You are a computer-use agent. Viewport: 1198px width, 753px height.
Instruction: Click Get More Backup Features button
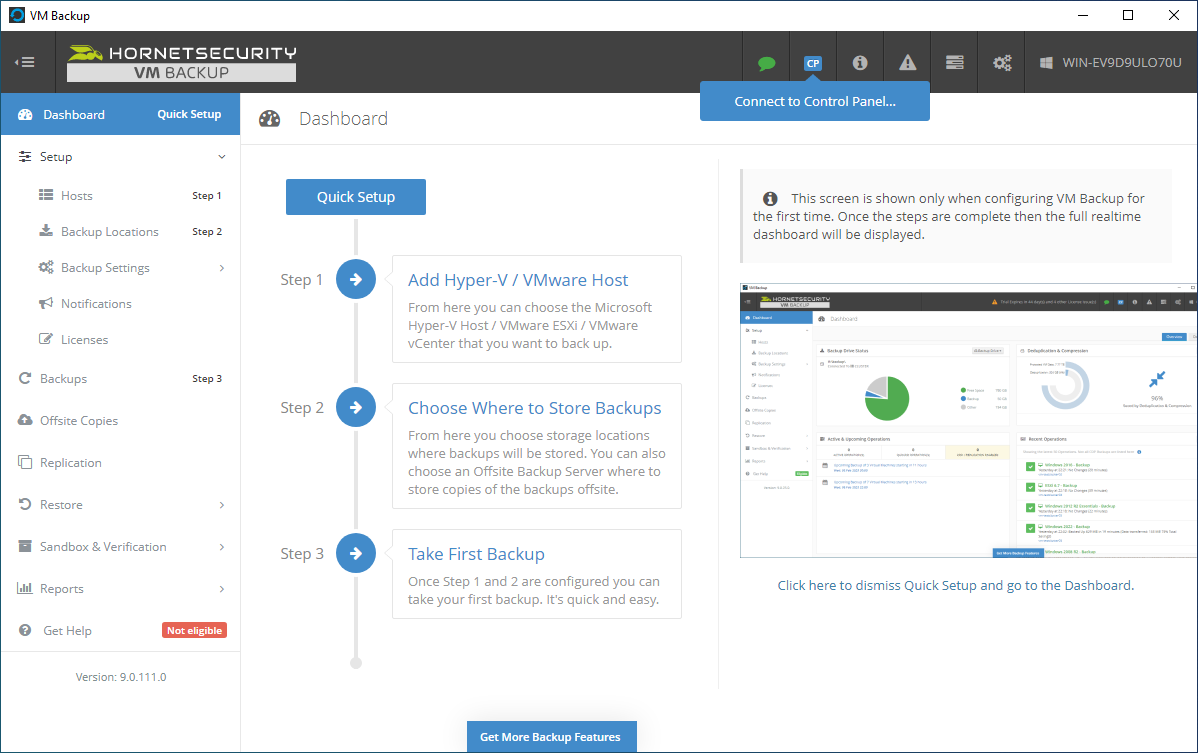pyautogui.click(x=551, y=737)
